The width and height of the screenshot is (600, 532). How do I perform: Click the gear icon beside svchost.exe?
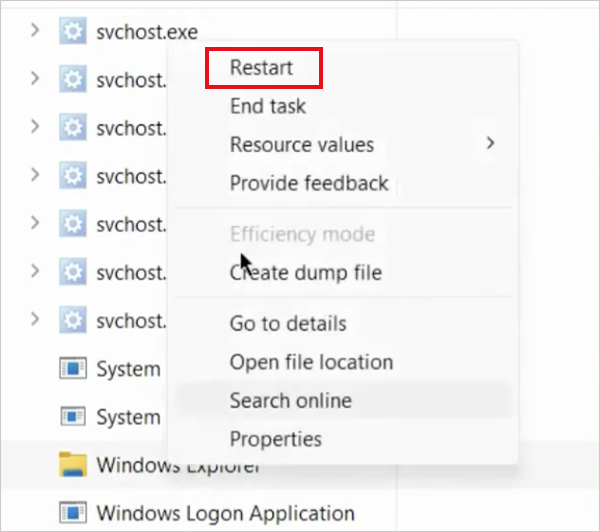click(x=73, y=31)
